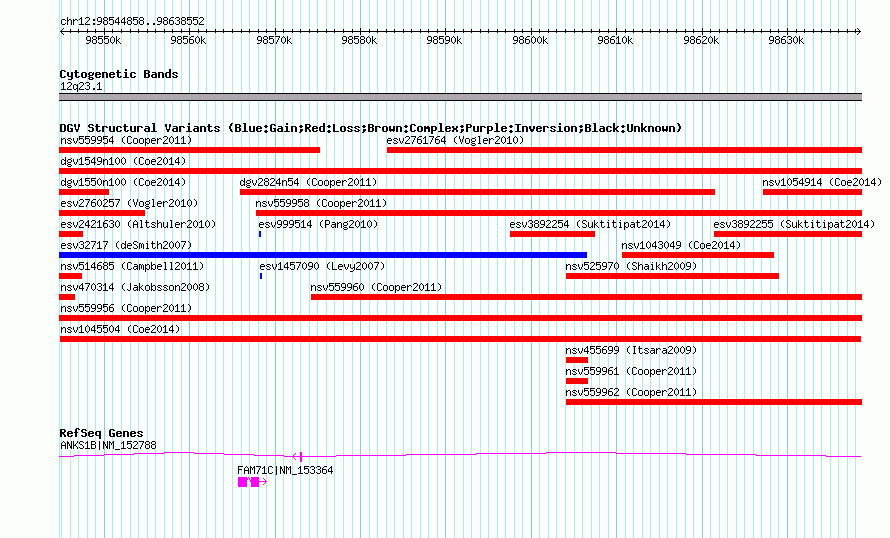The width and height of the screenshot is (890, 538).
Task: Open nsv514685 (Campbell2011) variant
Action: pos(70,276)
